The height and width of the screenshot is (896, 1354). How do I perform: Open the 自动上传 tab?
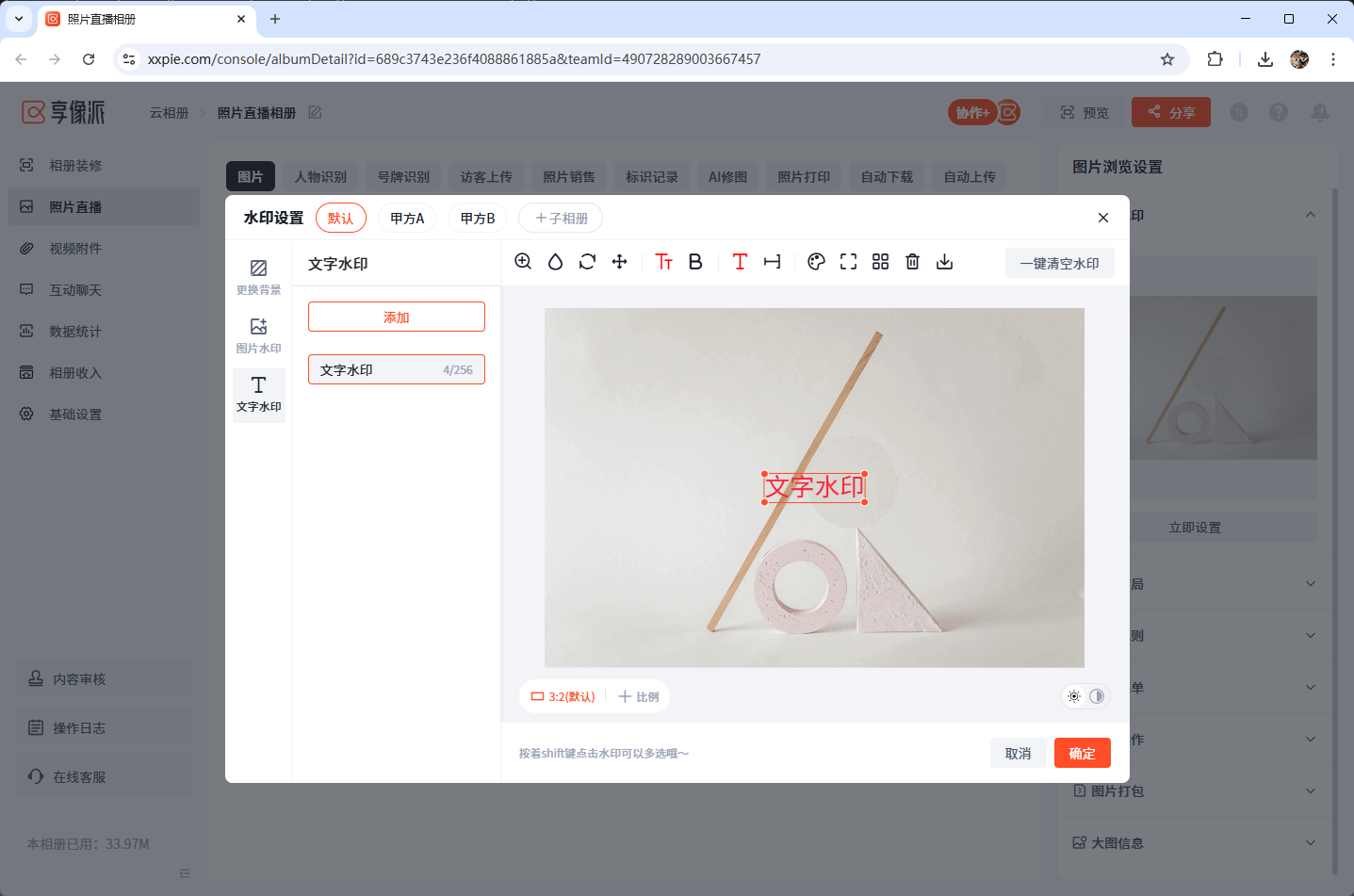tap(970, 176)
